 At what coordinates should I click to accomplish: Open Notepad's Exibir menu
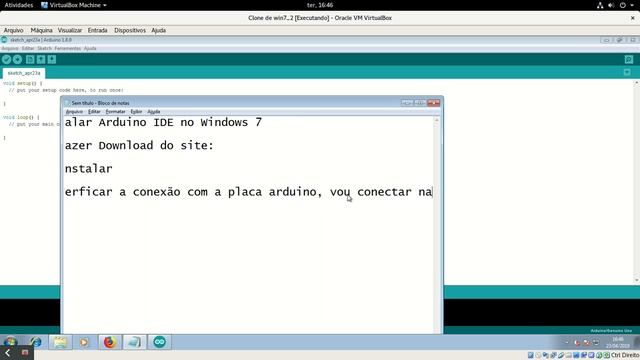coord(136,111)
